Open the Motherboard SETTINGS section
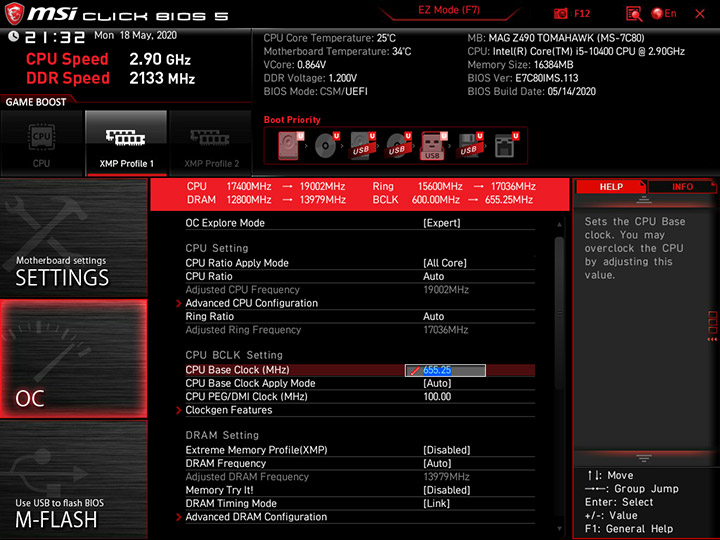The height and width of the screenshot is (540, 720). [x=73, y=238]
